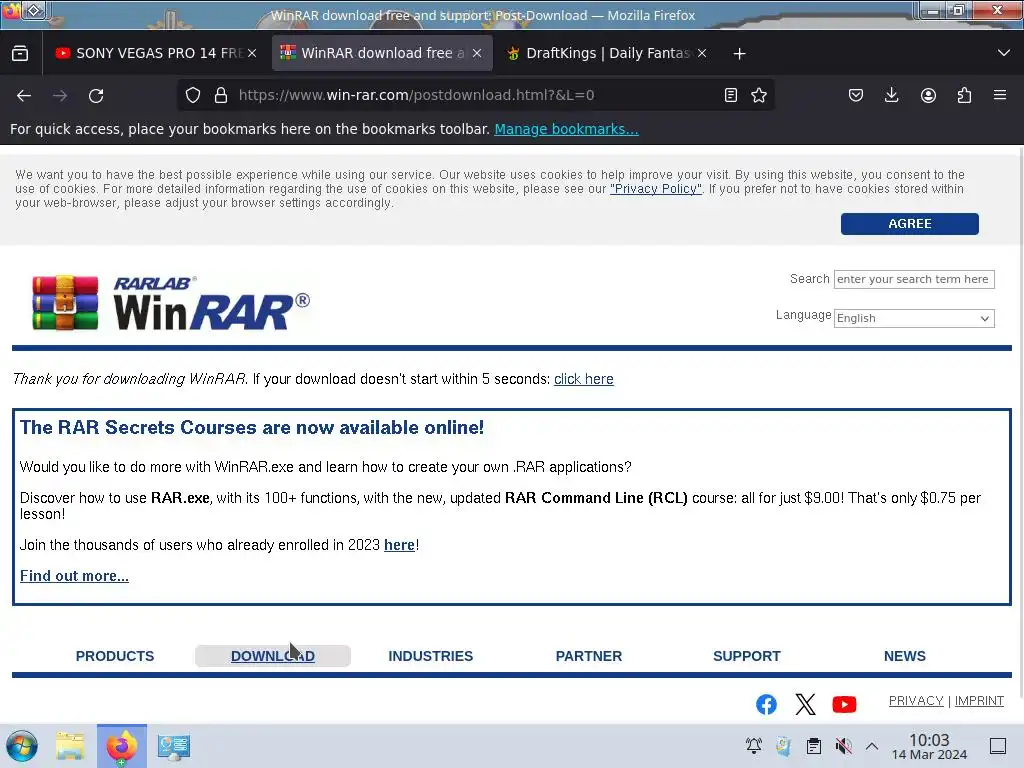Click the WinRAR logo
This screenshot has height=768, width=1024.
pos(171,303)
